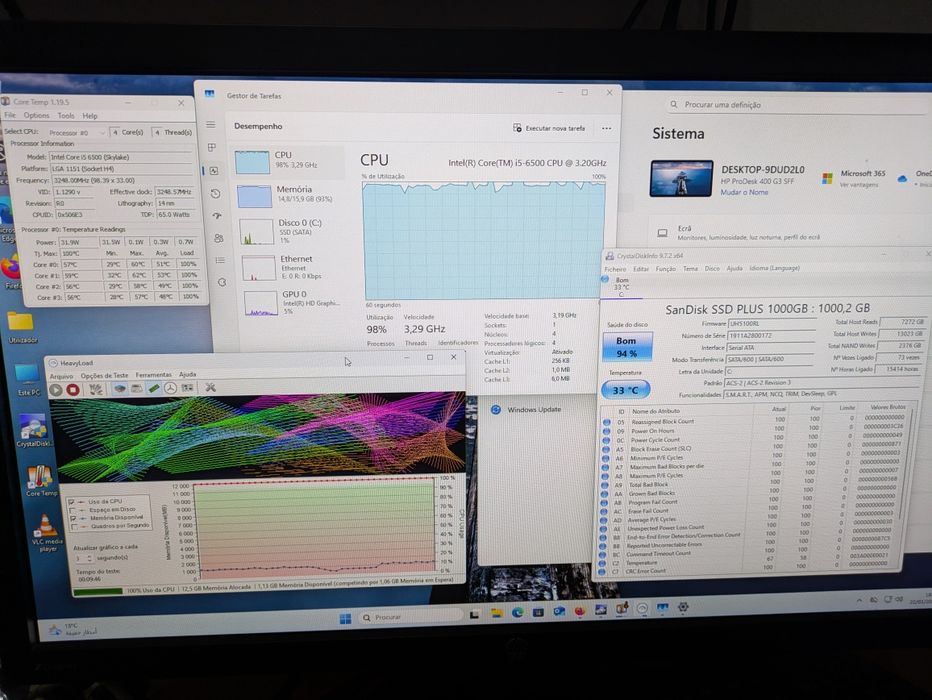Select the Bom 33 °C disk tab
932x700 pixels.
click(622, 286)
